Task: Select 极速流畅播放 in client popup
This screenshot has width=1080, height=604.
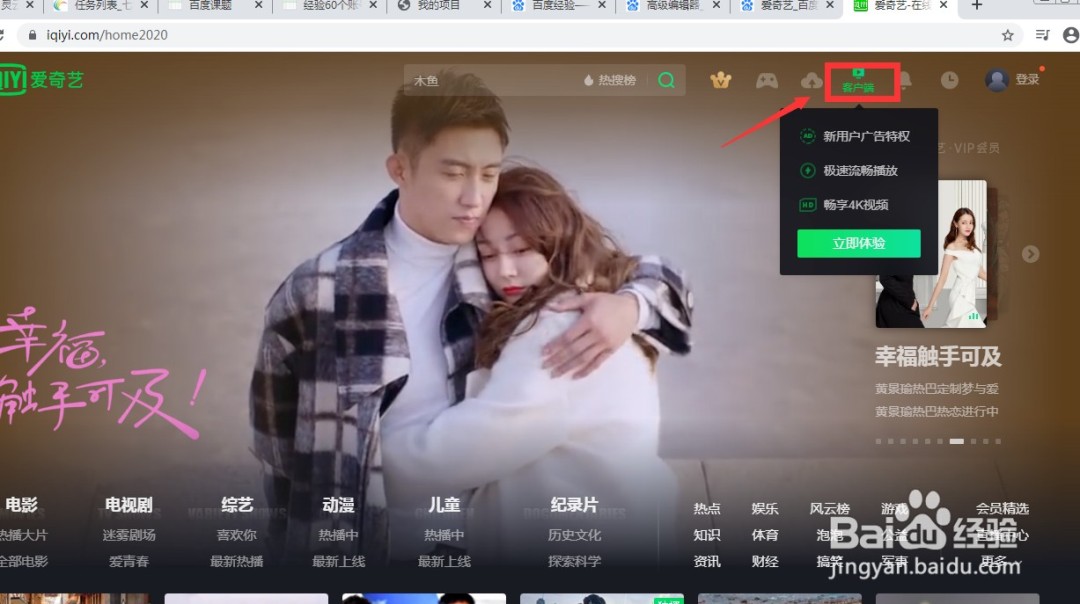Action: (849, 170)
